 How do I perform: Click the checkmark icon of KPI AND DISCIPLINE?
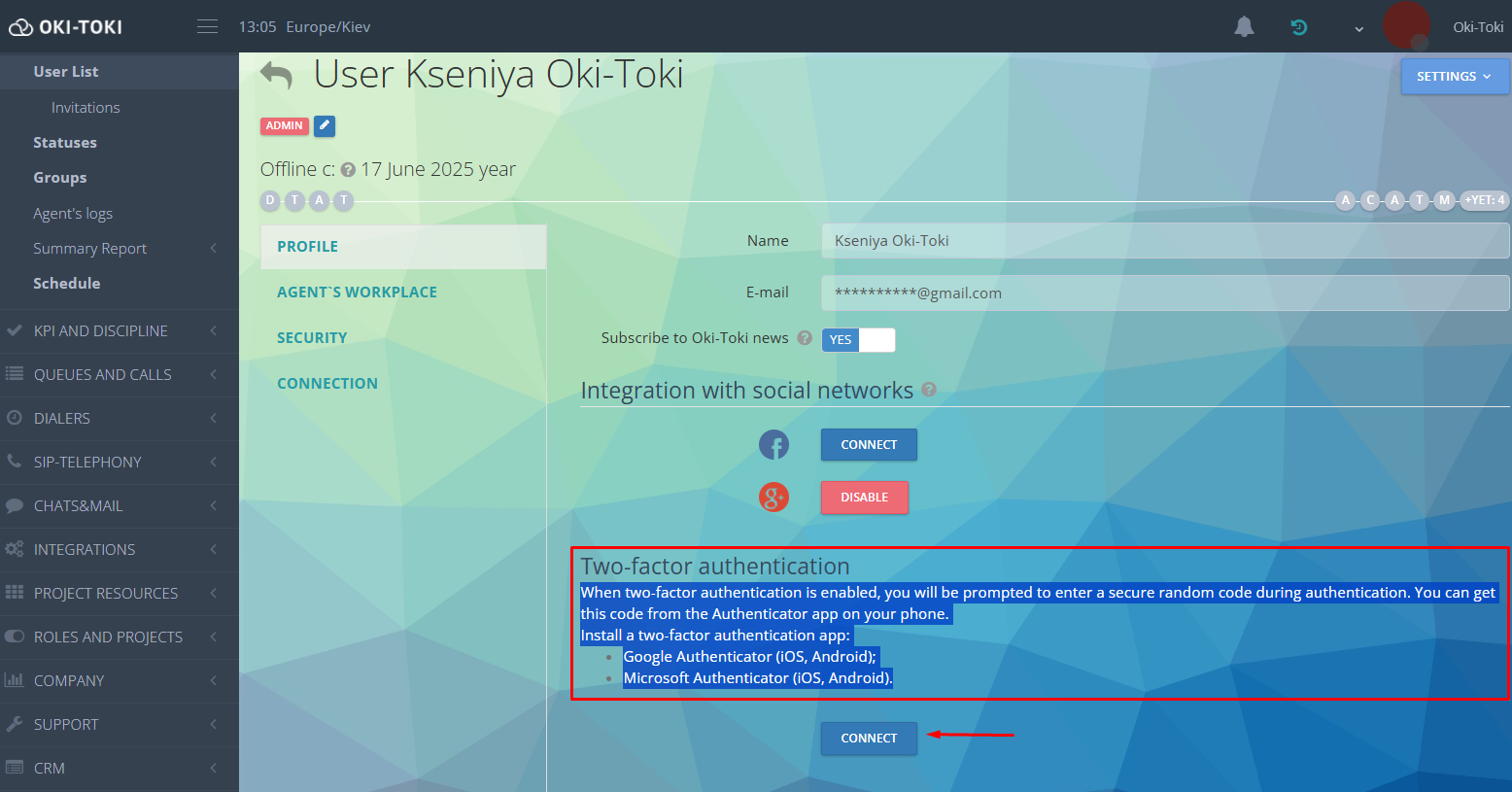[x=15, y=330]
